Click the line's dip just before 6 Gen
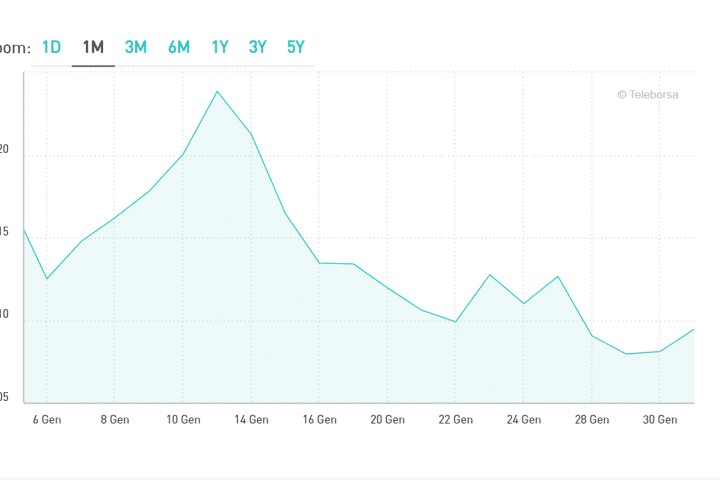 (46, 278)
